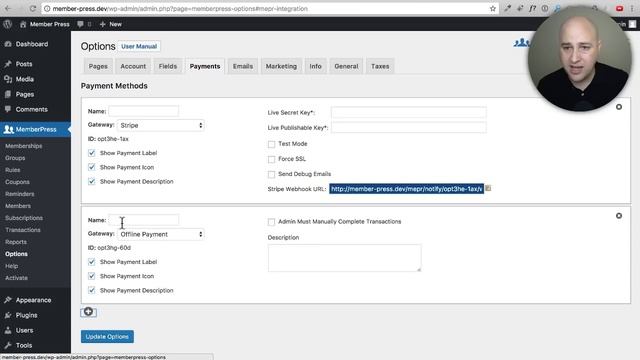Toggle Stripe Show Payment Label
The image size is (640, 360).
coord(91,153)
